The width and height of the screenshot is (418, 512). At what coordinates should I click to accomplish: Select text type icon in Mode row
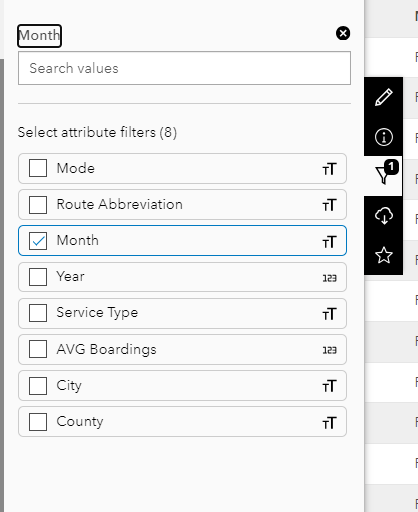coord(329,169)
